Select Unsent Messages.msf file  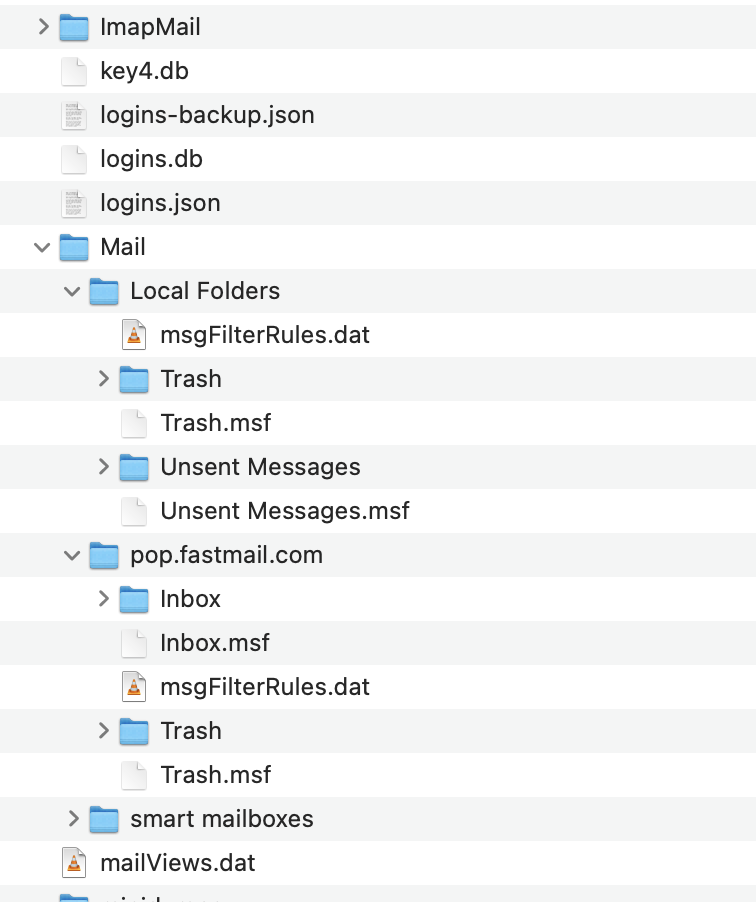point(284,511)
